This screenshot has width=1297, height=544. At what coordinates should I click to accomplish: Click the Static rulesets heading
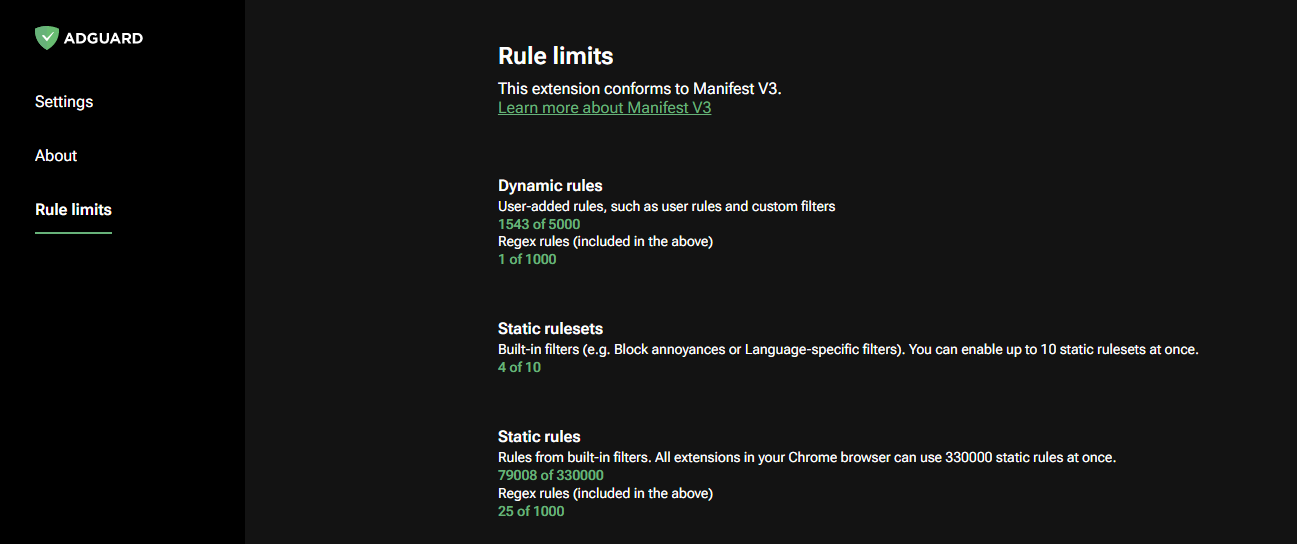click(550, 329)
